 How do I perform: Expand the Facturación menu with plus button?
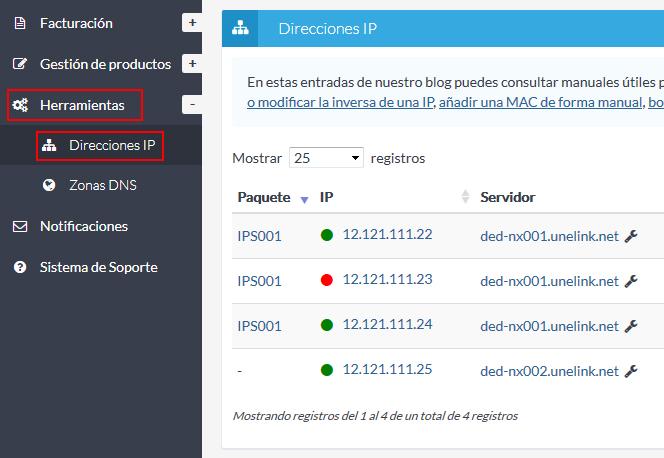[192, 22]
